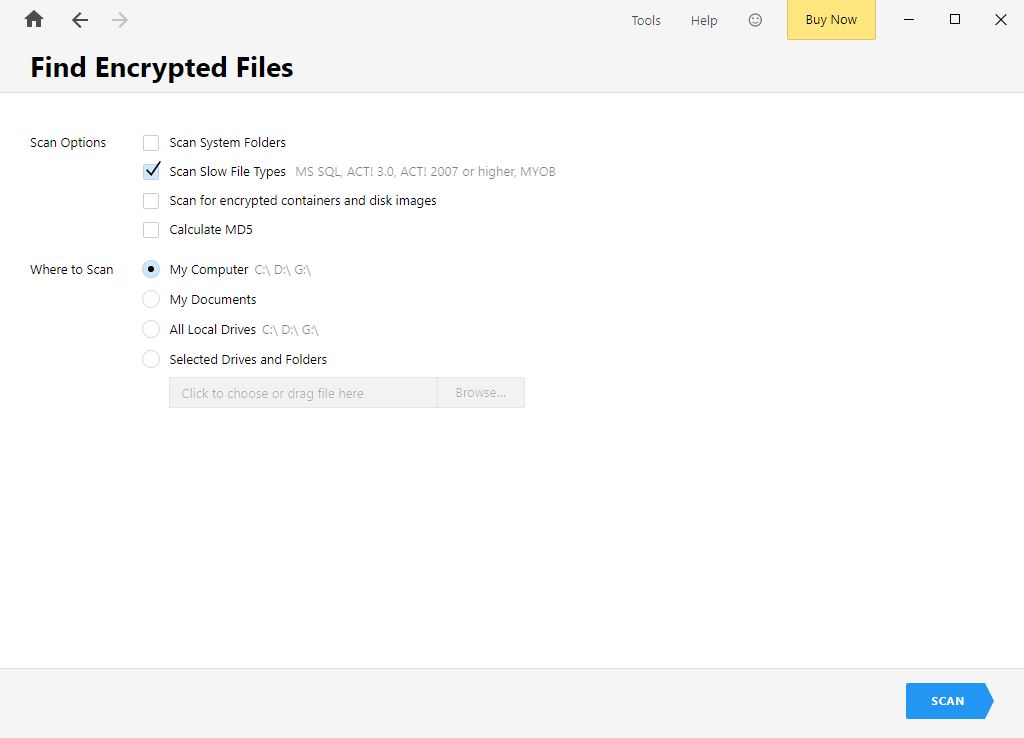The height and width of the screenshot is (738, 1024).
Task: Choose Selected Drives and Folders option
Action: (151, 359)
